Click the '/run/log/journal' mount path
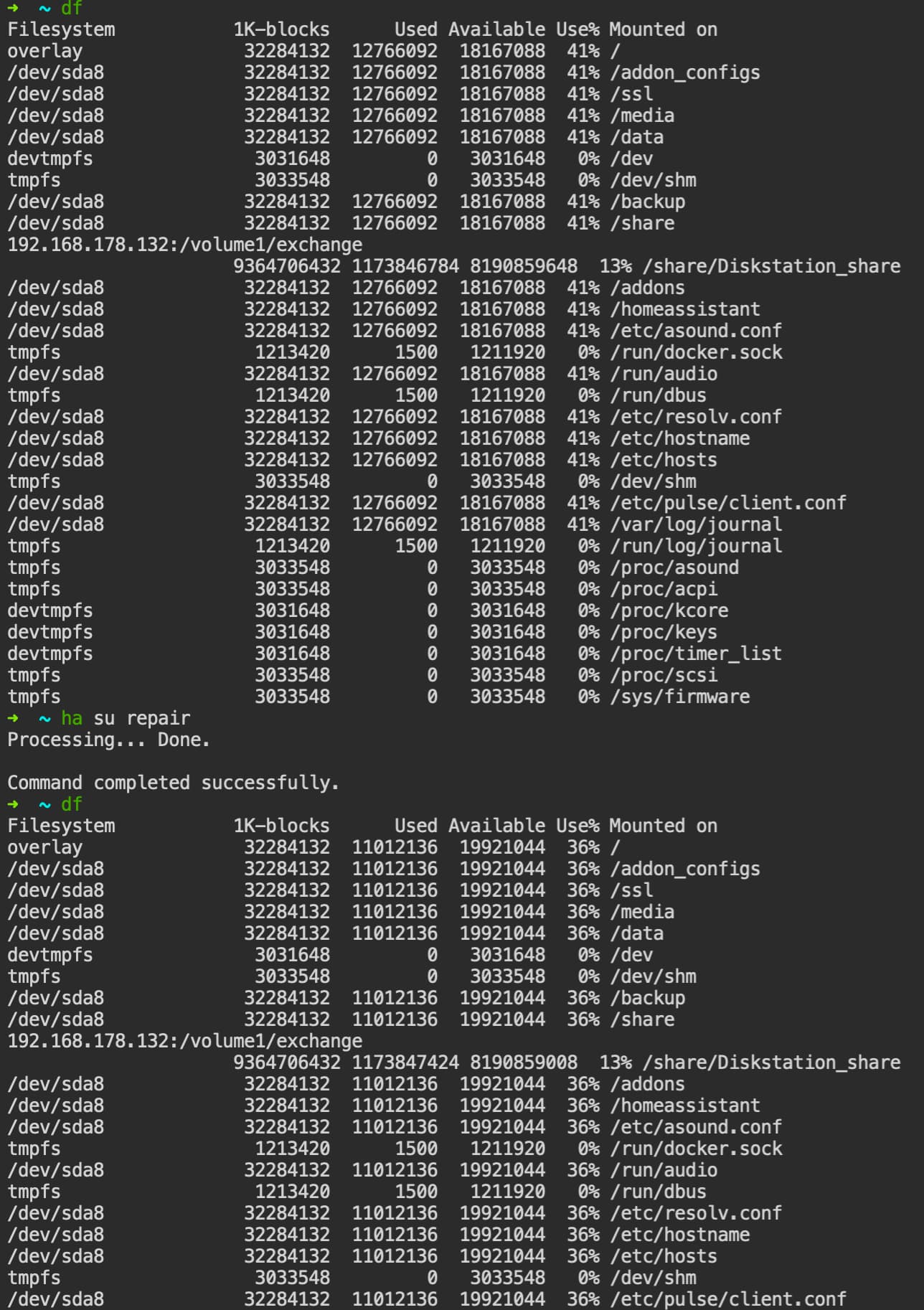The height and width of the screenshot is (1310, 924). [696, 546]
